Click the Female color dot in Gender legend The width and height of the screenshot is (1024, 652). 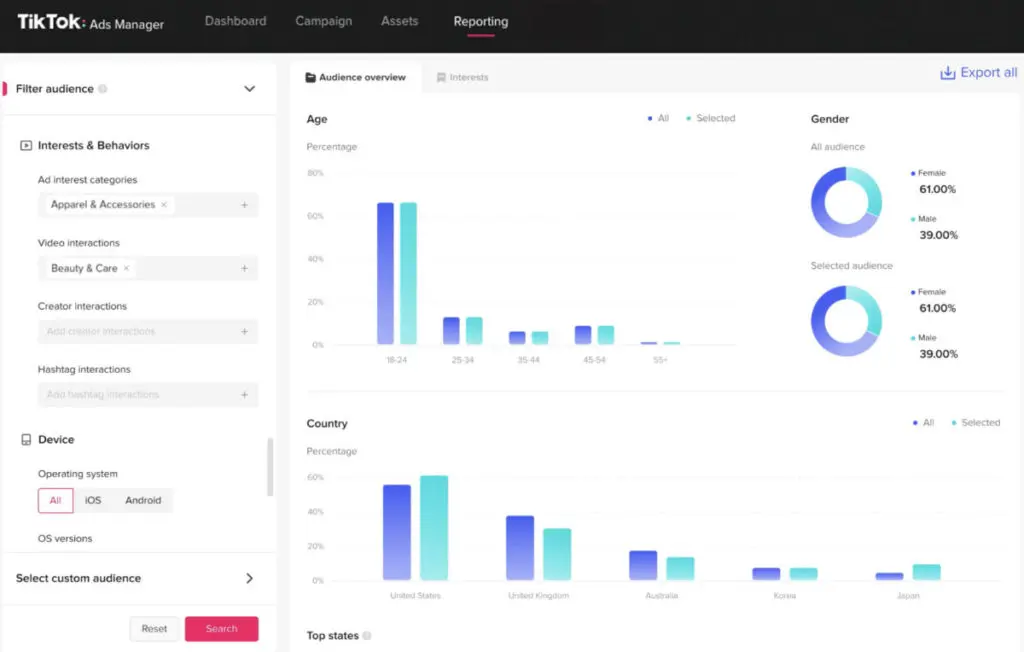(913, 173)
